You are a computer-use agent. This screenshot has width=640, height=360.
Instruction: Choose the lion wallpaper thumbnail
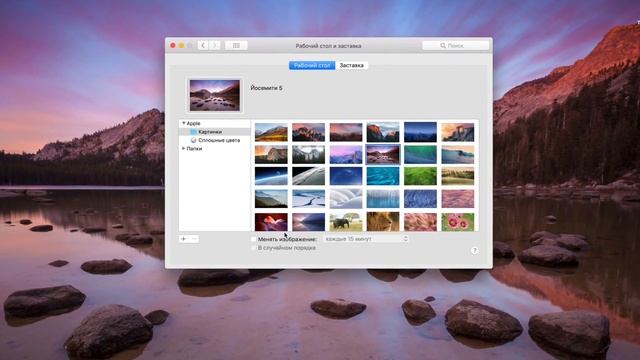[383, 222]
